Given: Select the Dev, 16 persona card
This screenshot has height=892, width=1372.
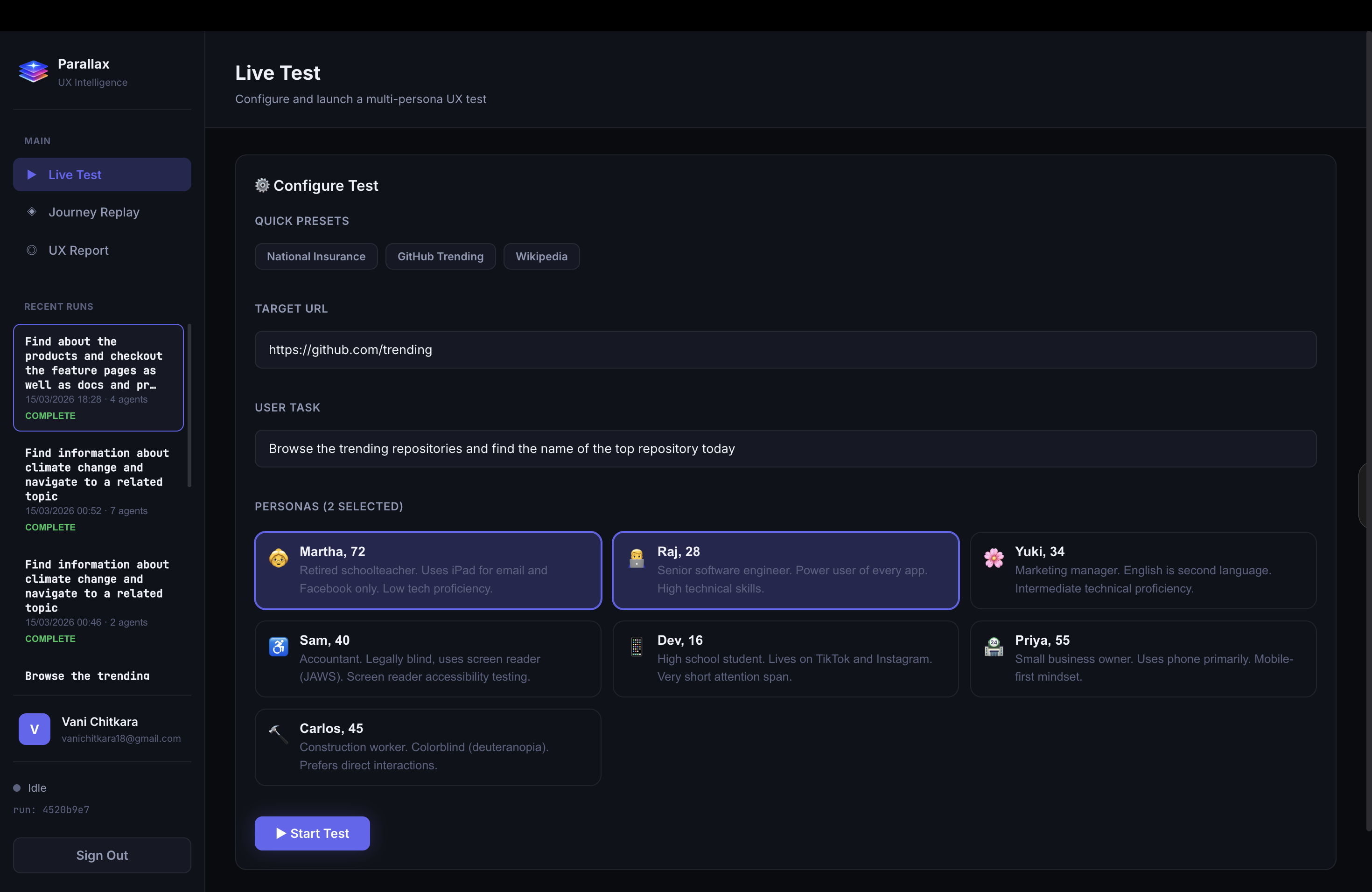Looking at the screenshot, I should pyautogui.click(x=785, y=658).
